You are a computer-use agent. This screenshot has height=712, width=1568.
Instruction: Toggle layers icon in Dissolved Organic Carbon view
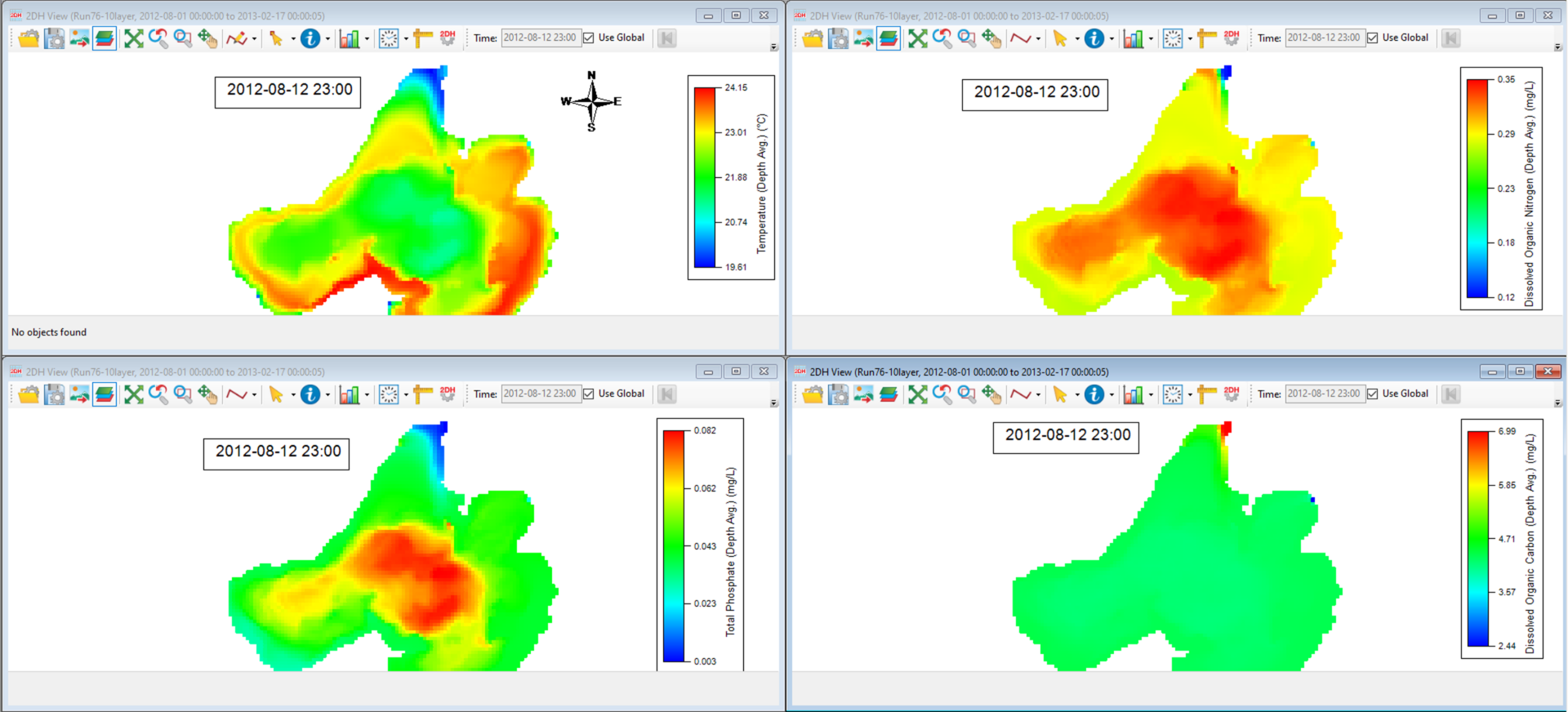click(889, 394)
